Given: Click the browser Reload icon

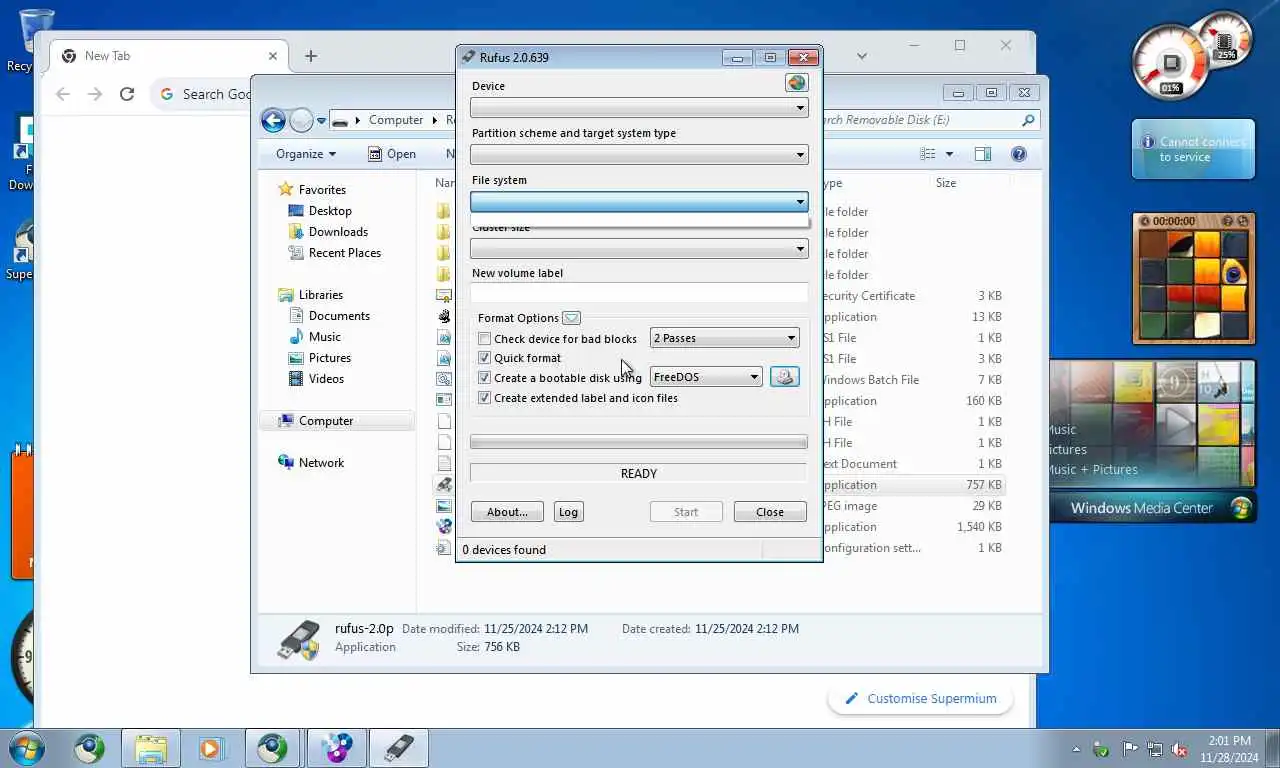Looking at the screenshot, I should pos(127,94).
